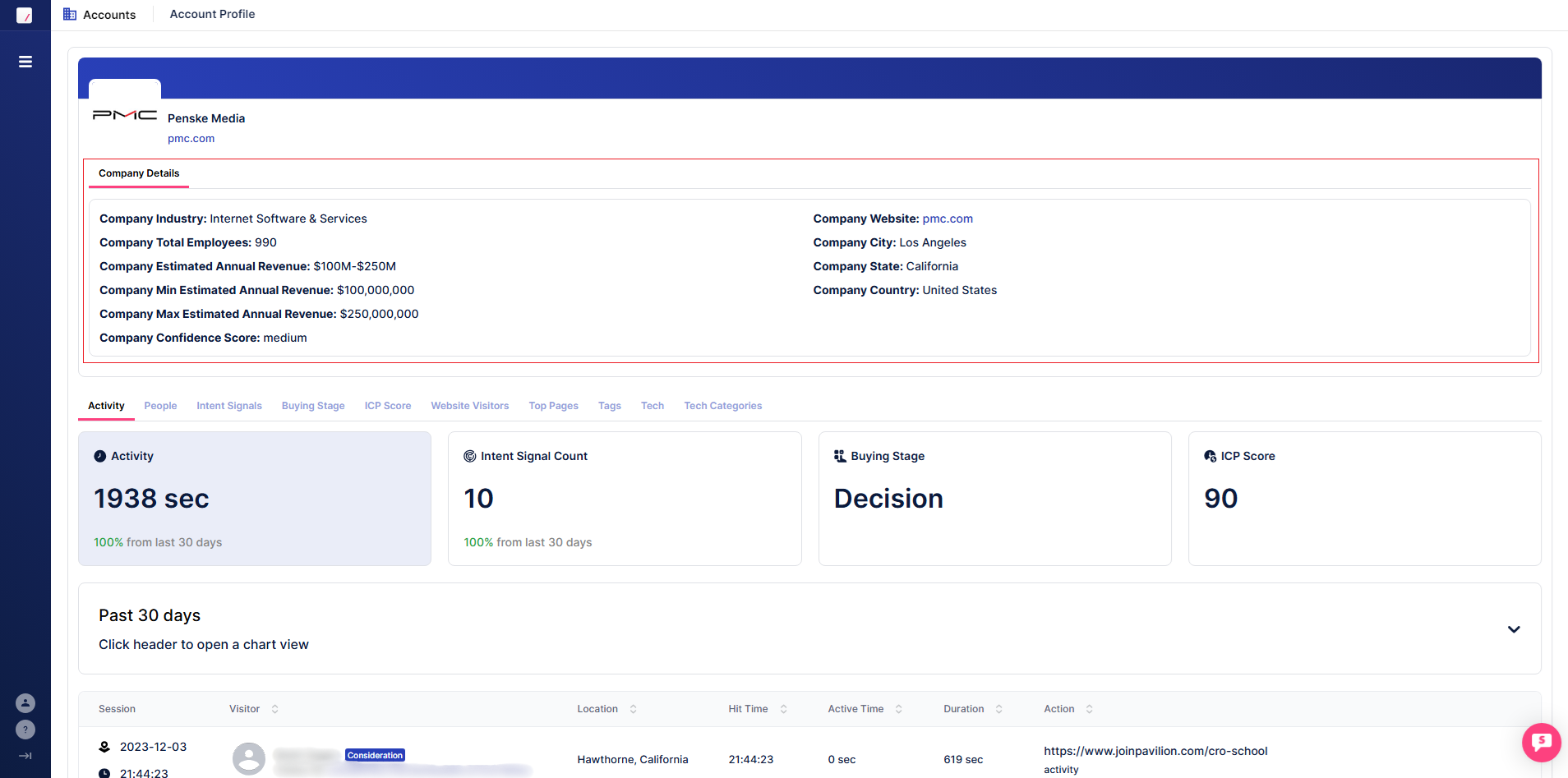Click the Hawthorne, California location cell
Viewport: 1568px width, 778px height.
tap(633, 760)
